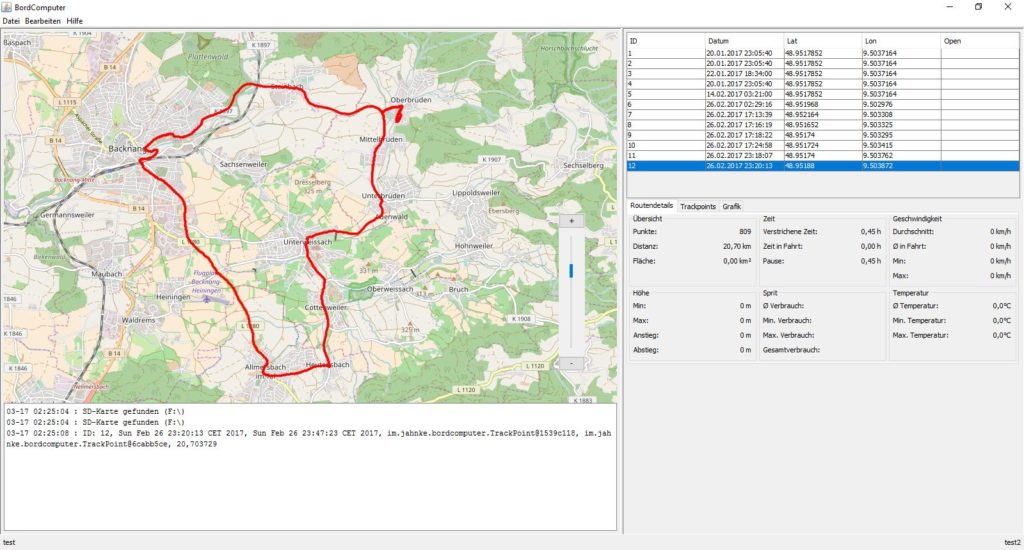Switch to the Trackpoints tab

(x=697, y=206)
